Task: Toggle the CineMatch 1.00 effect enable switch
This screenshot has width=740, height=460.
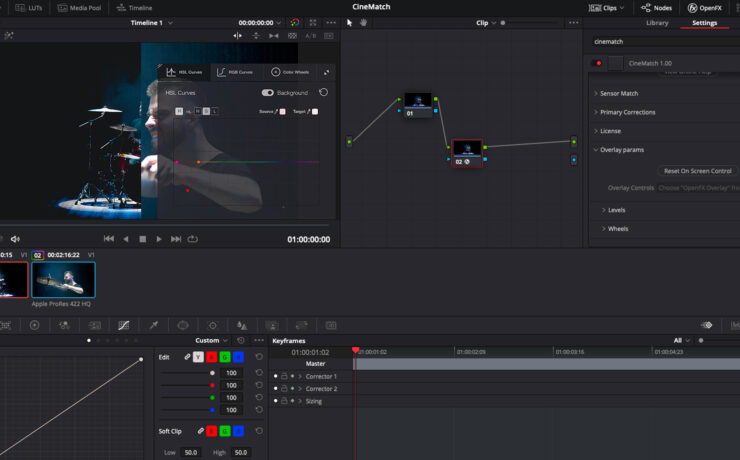Action: pyautogui.click(x=596, y=63)
